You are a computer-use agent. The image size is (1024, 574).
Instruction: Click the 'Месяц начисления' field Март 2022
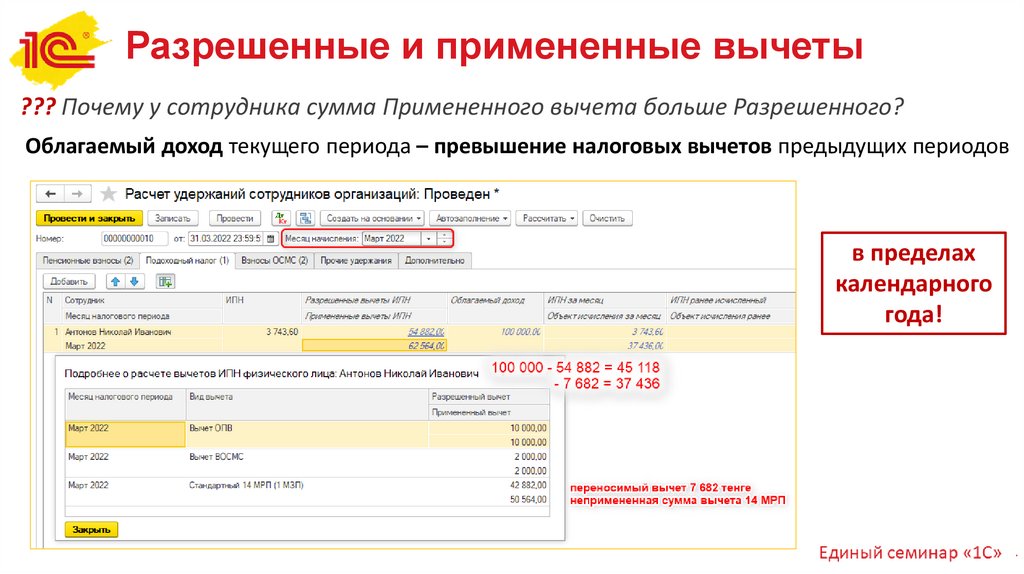[392, 239]
